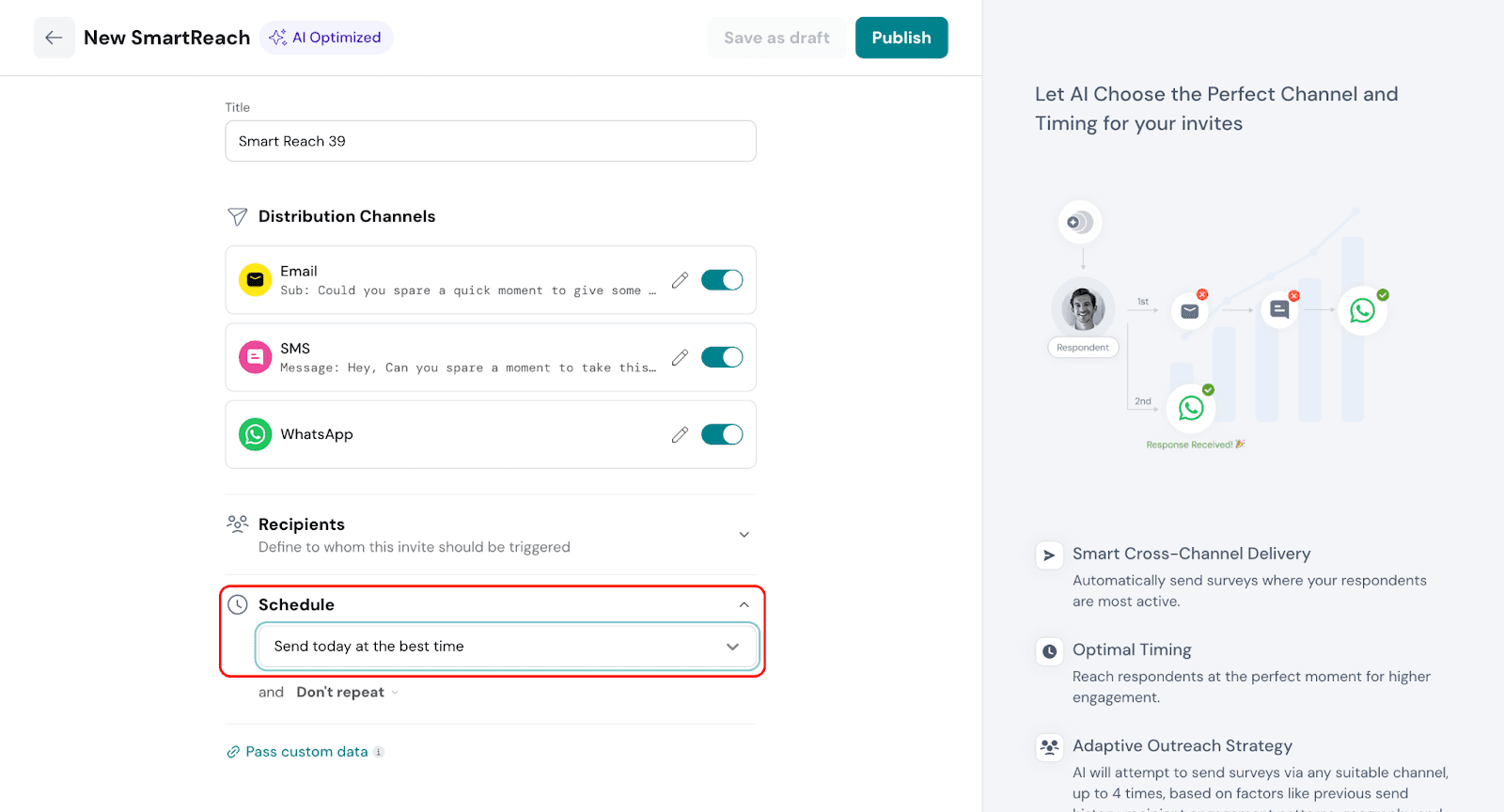The height and width of the screenshot is (812, 1504).
Task: Click the Publish button
Action: (x=901, y=38)
